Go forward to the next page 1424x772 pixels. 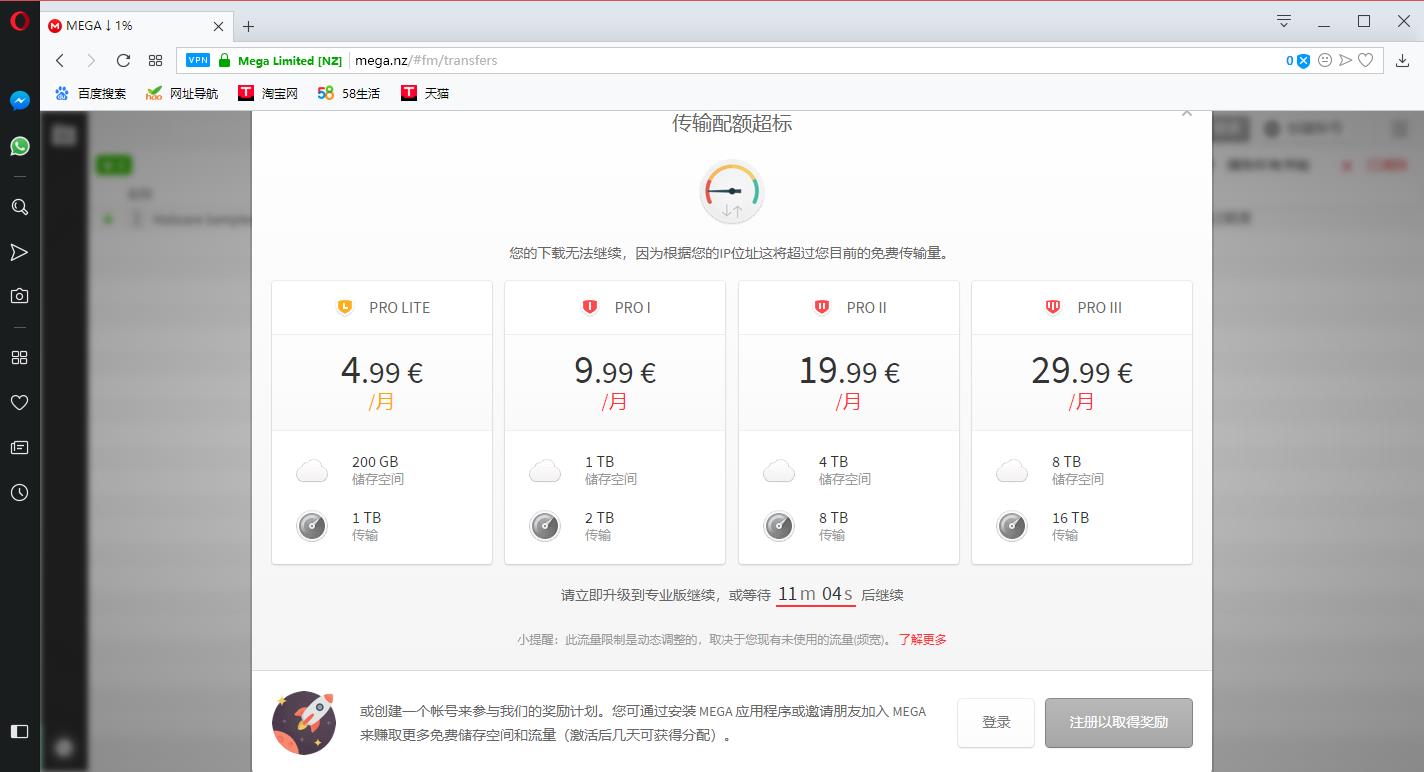(91, 60)
